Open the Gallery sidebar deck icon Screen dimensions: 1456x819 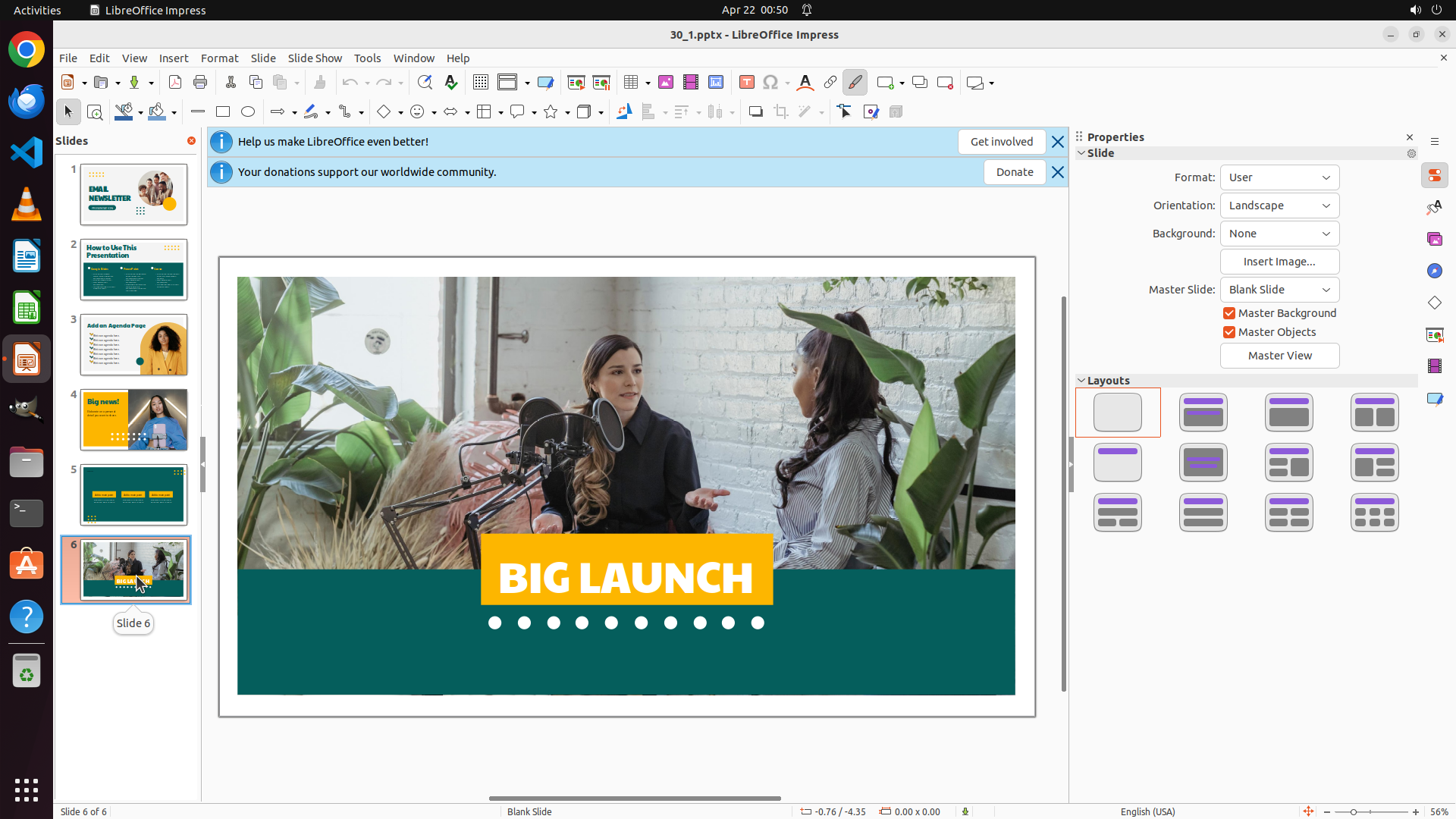(x=1434, y=239)
